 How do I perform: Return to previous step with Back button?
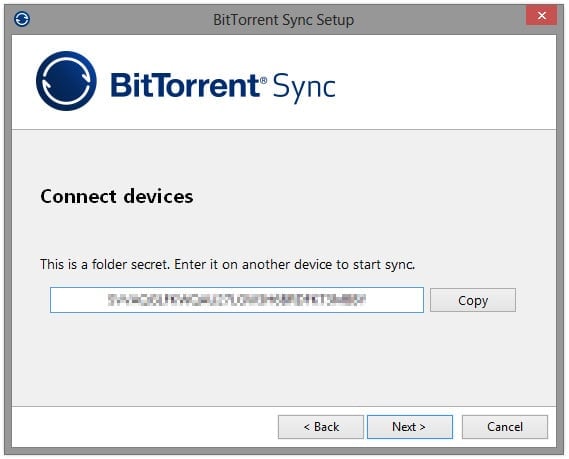321,427
